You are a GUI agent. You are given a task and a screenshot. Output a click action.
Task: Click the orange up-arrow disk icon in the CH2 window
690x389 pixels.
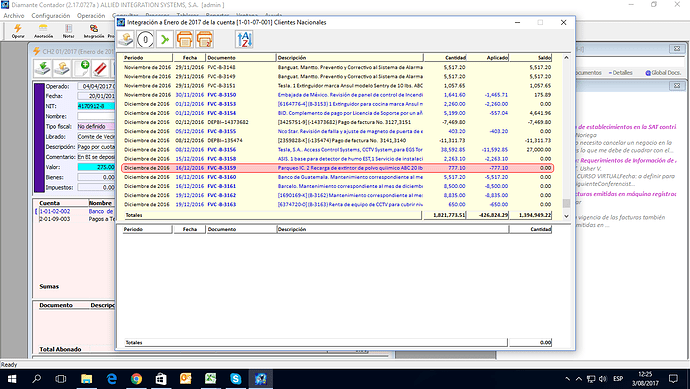[62, 68]
